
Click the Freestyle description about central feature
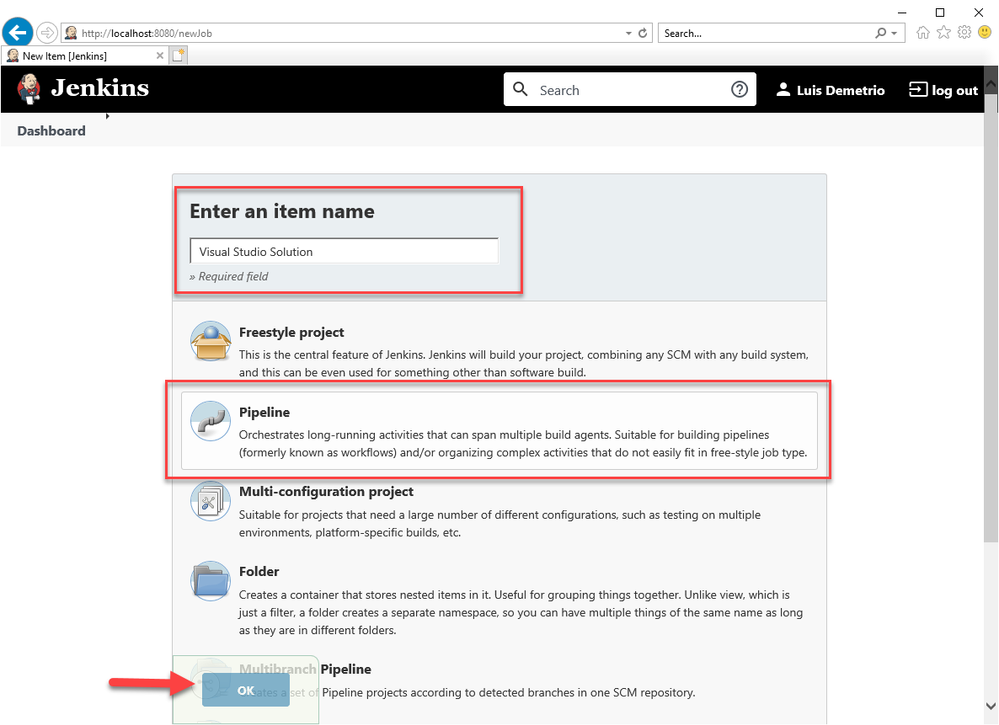pos(524,363)
